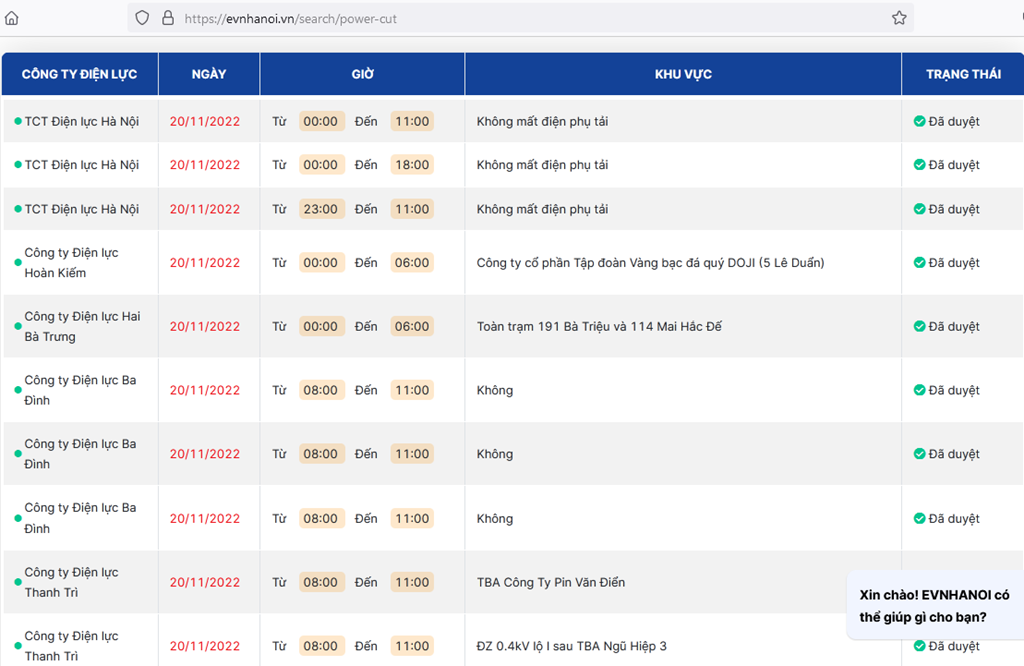This screenshot has width=1024, height=666.
Task: Click the TRẠNG THÁI column header
Action: tap(963, 74)
